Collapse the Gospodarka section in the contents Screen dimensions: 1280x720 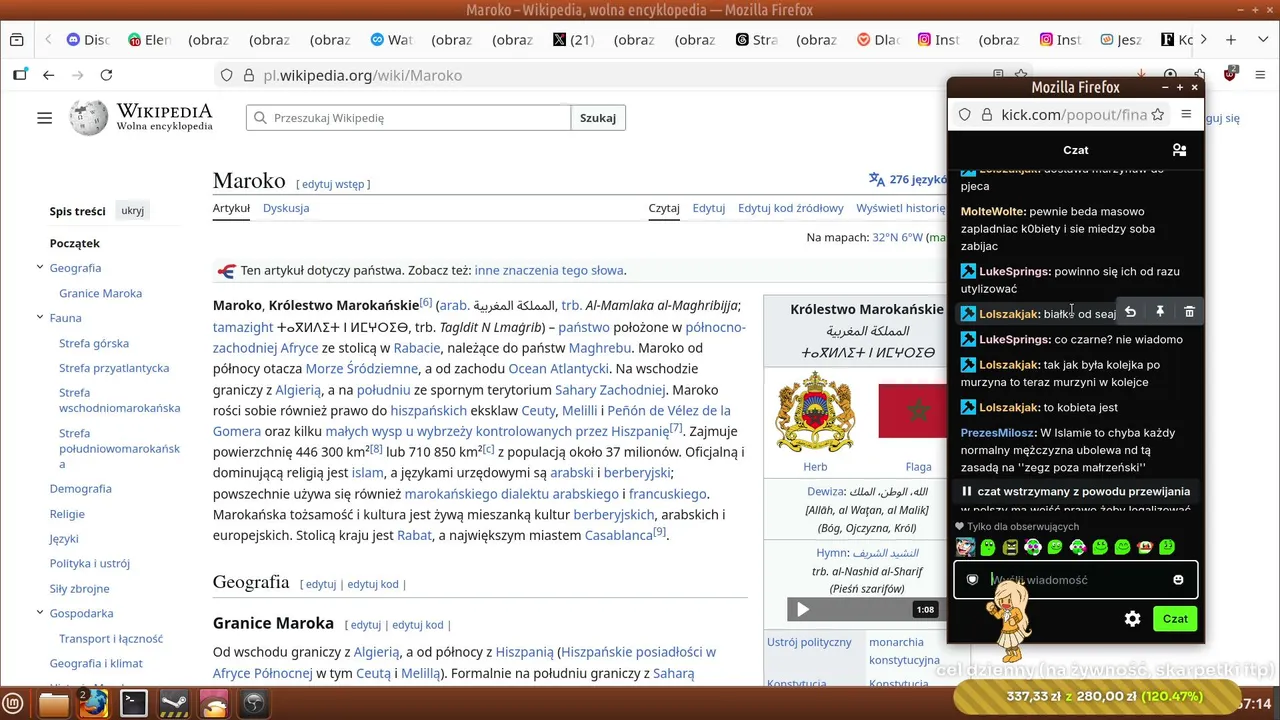coord(40,613)
